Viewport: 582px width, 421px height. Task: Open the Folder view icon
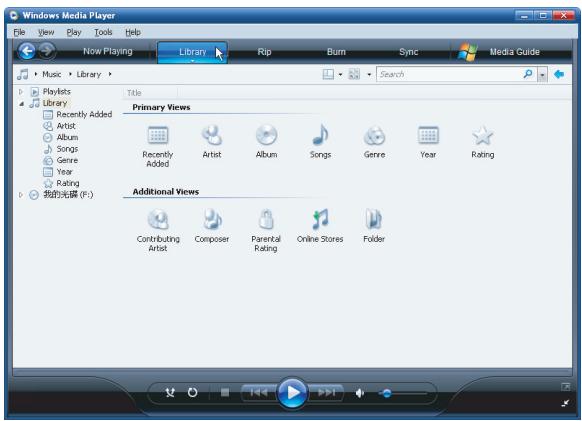[374, 219]
